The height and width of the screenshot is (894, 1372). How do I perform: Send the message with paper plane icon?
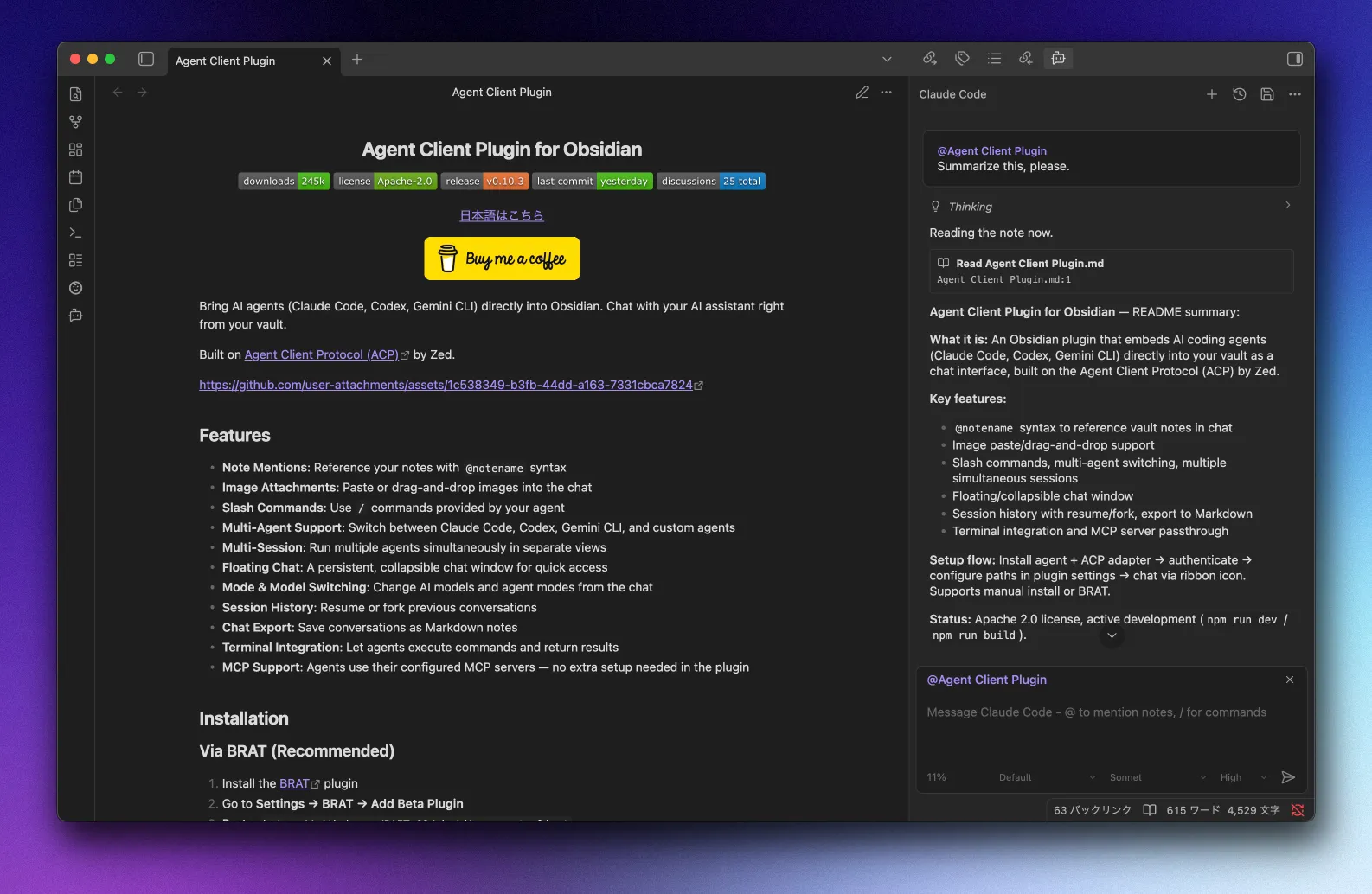[1288, 777]
